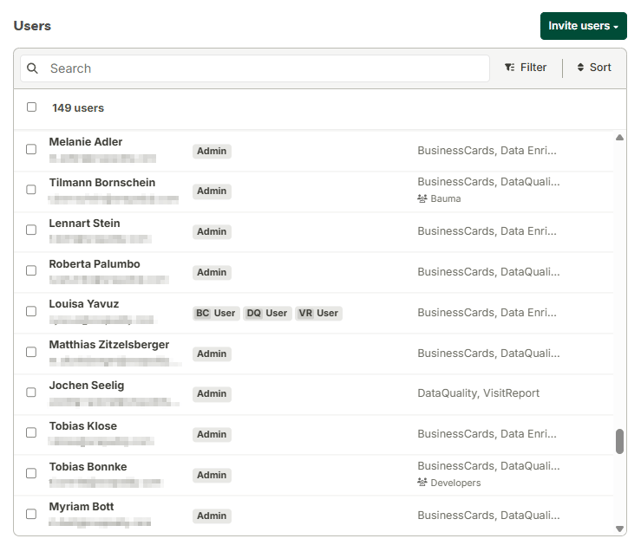641x545 pixels.
Task: Check the box for Myriam Bott
Action: coord(31,514)
